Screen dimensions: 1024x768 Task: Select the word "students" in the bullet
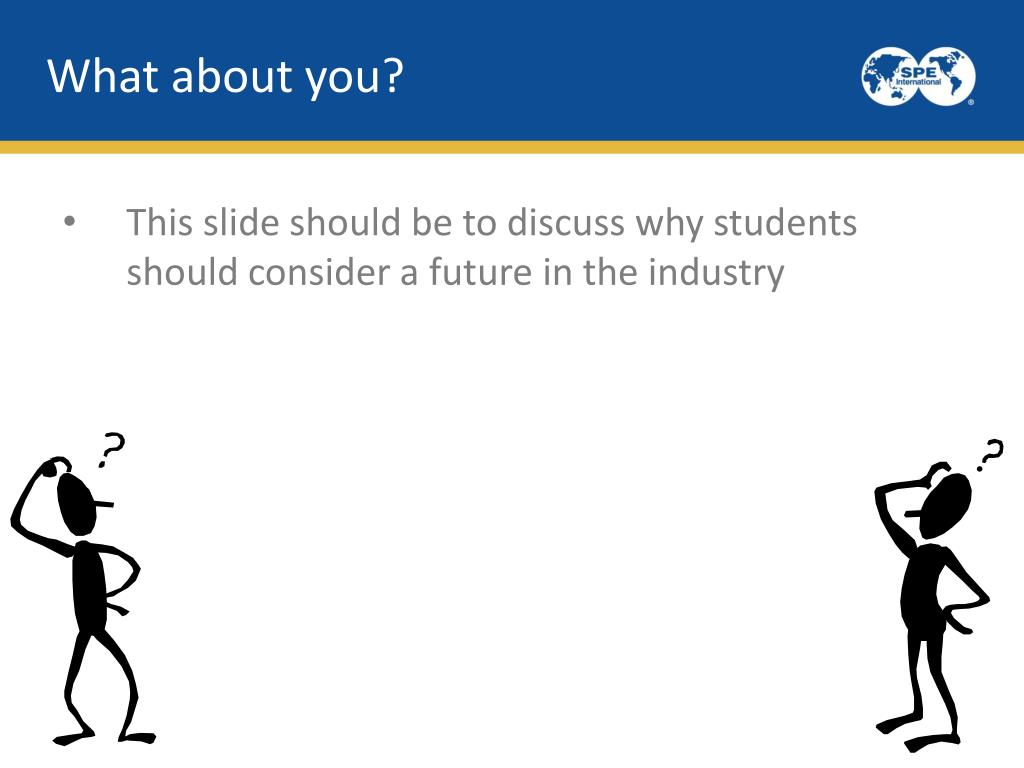[x=784, y=222]
